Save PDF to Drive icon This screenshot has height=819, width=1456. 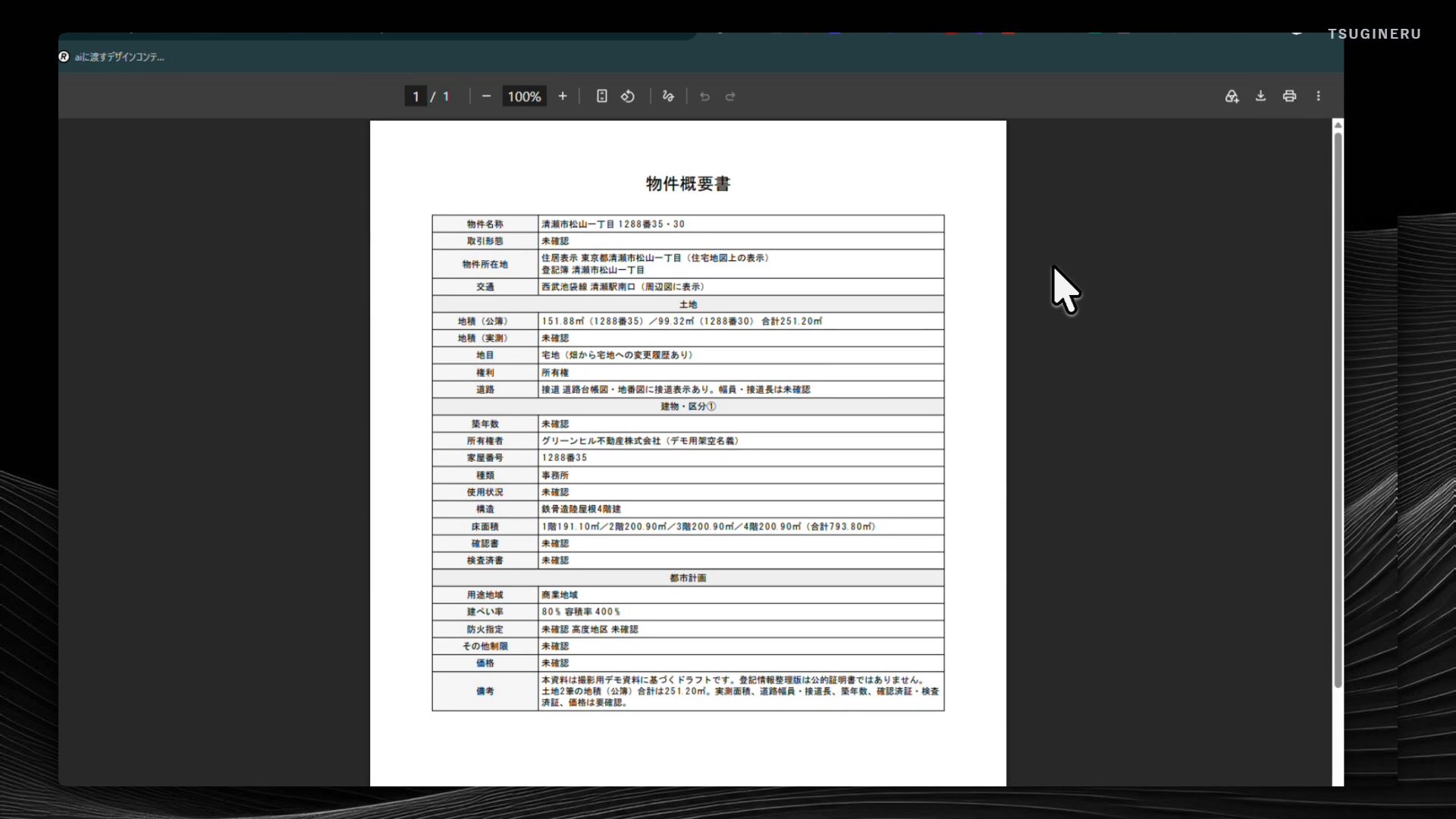coord(1232,96)
